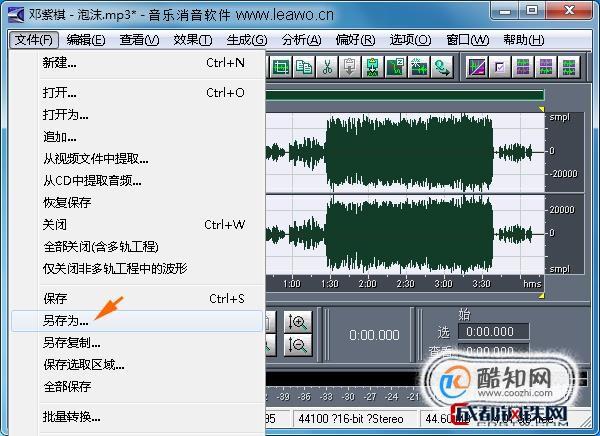This screenshot has height=436, width=600.
Task: Zoom out vertically with magnifier minus icon
Action: pyautogui.click(x=297, y=345)
